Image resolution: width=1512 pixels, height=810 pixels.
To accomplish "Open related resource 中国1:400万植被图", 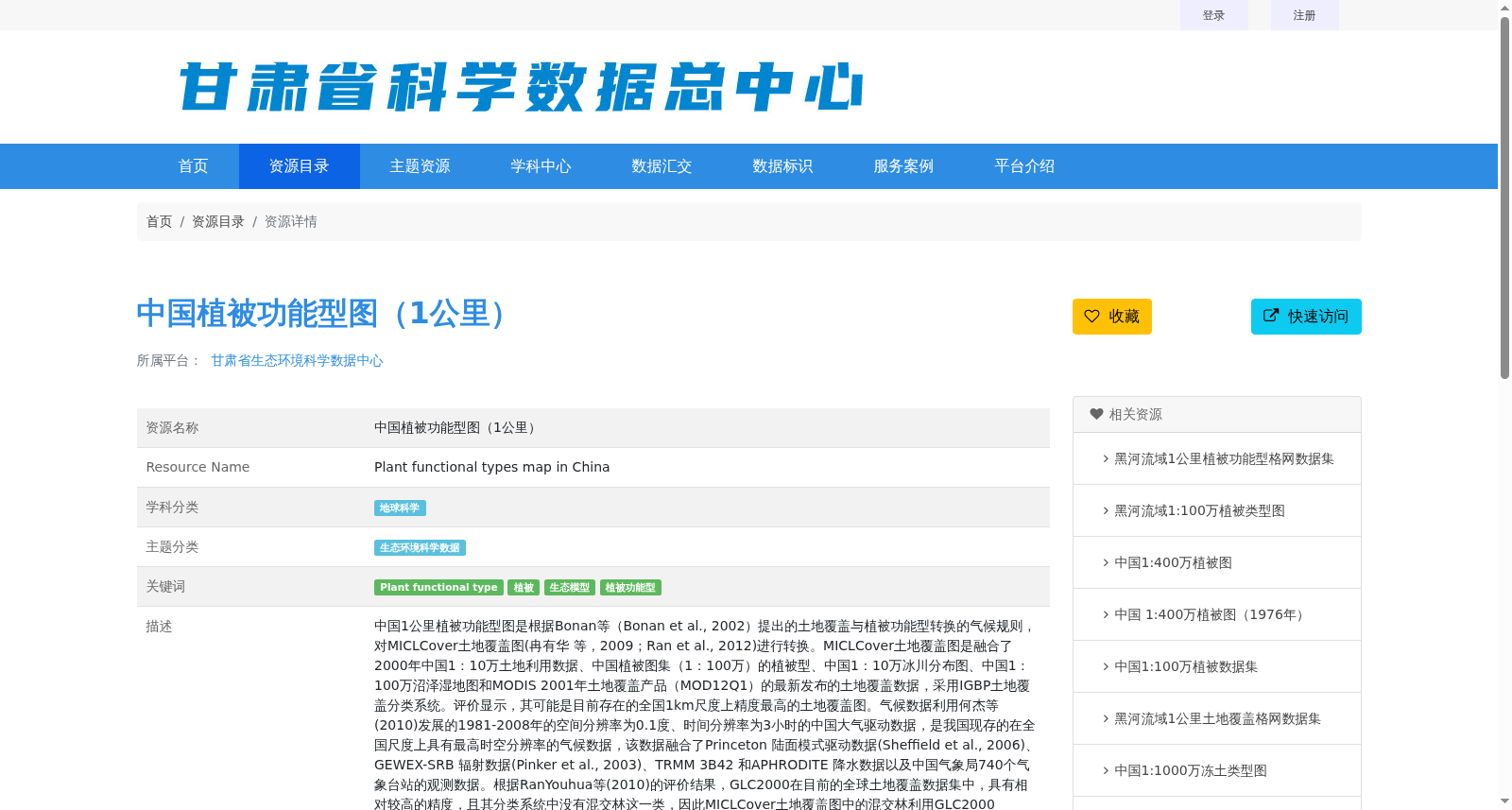I will [1173, 562].
